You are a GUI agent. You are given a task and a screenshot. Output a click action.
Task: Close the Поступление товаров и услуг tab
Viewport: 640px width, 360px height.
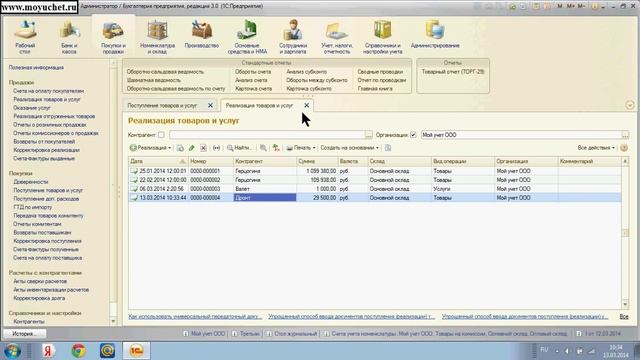coord(210,105)
